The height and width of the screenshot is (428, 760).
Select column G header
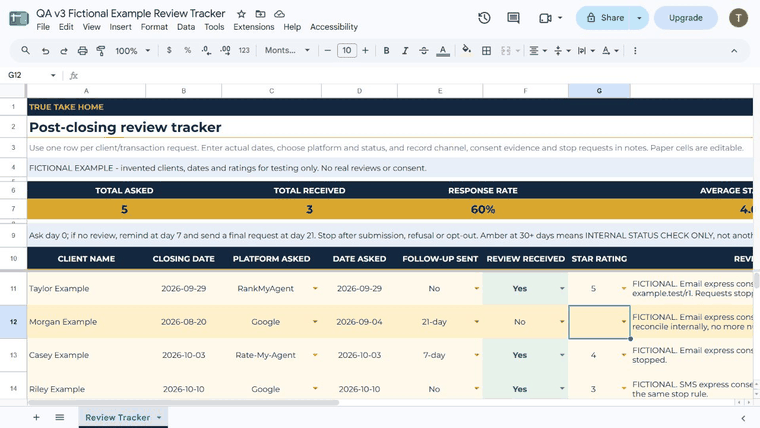599,91
